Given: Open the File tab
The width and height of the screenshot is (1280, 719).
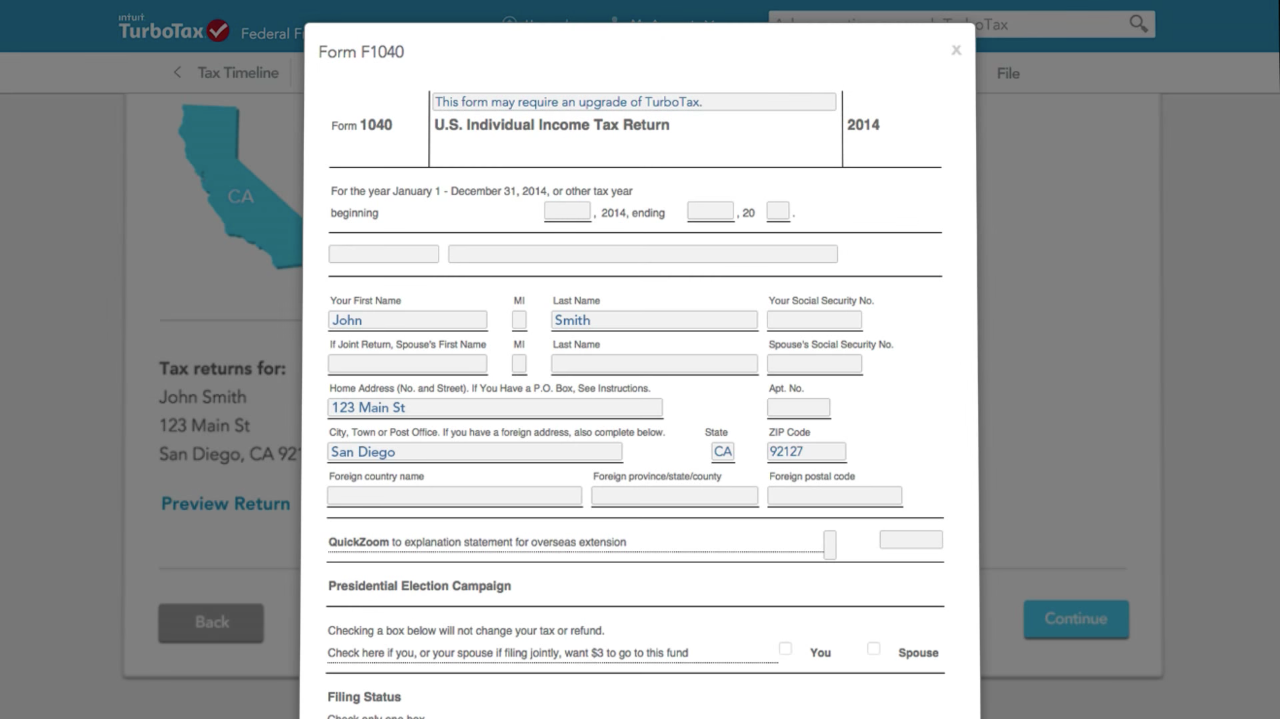Looking at the screenshot, I should (1007, 72).
